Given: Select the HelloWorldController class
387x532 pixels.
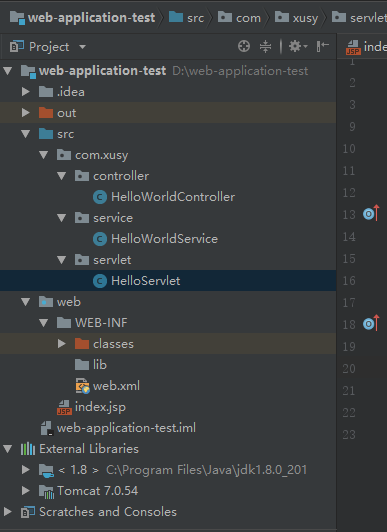Looking at the screenshot, I should pyautogui.click(x=164, y=197).
